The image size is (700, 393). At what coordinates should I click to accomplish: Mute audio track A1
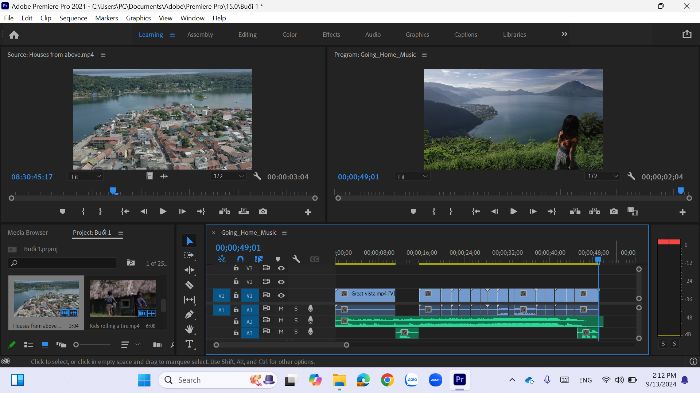point(281,309)
